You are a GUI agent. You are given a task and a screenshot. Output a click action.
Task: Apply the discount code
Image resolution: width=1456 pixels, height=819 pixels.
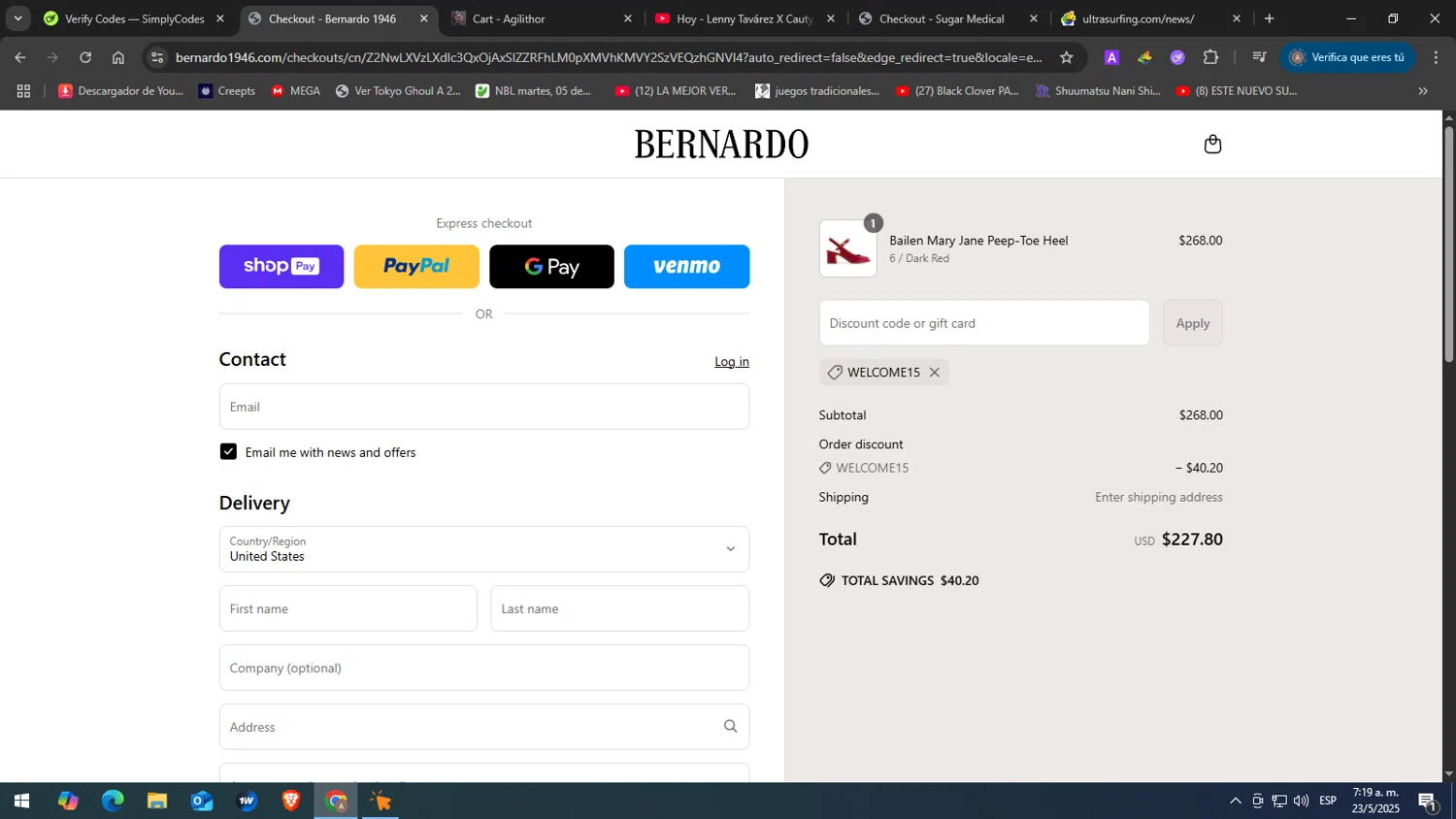(x=1193, y=323)
